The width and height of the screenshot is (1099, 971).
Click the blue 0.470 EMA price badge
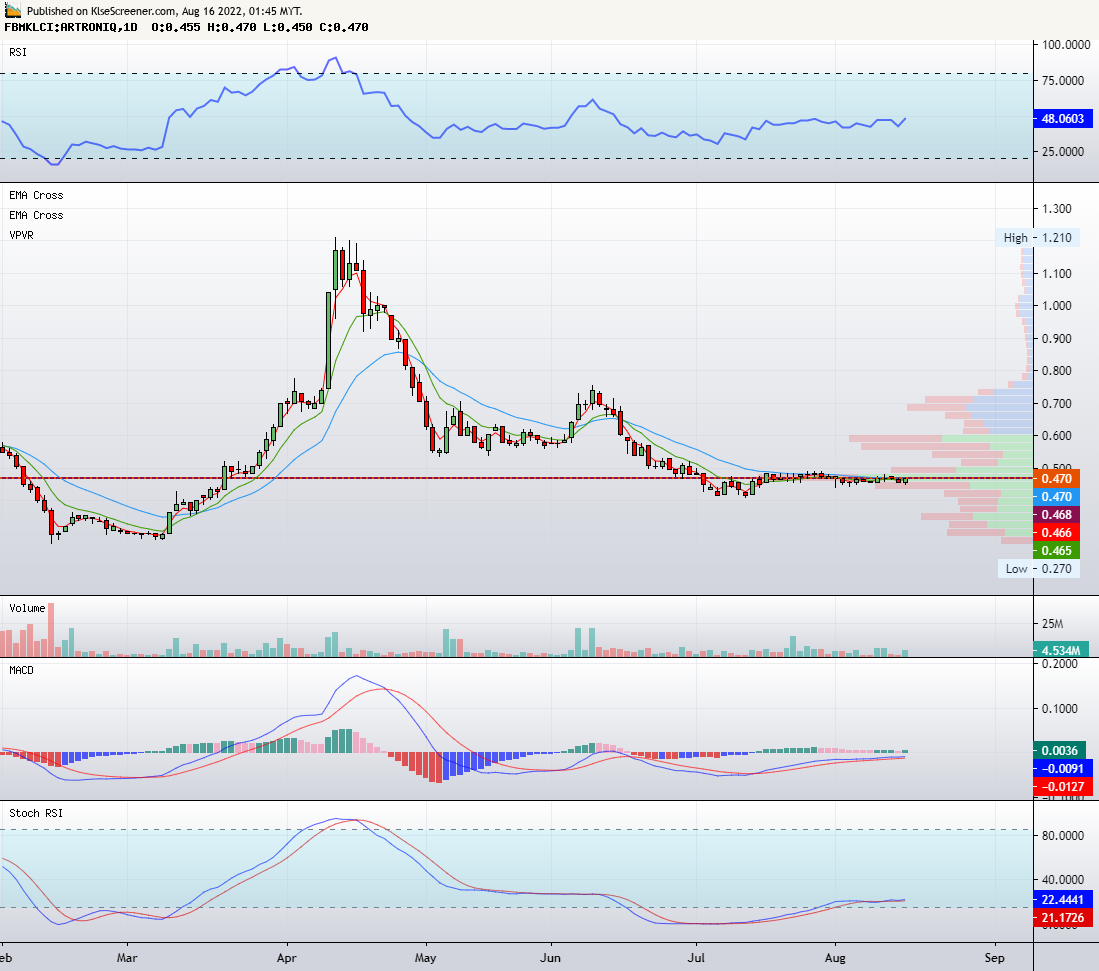point(1055,497)
